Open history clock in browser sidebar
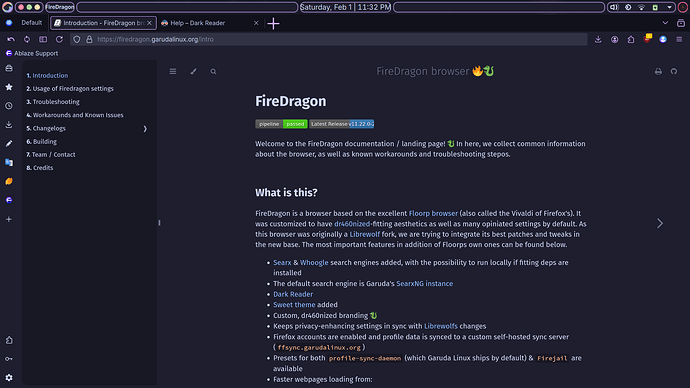Screen dimensions: 690x388 (9, 106)
